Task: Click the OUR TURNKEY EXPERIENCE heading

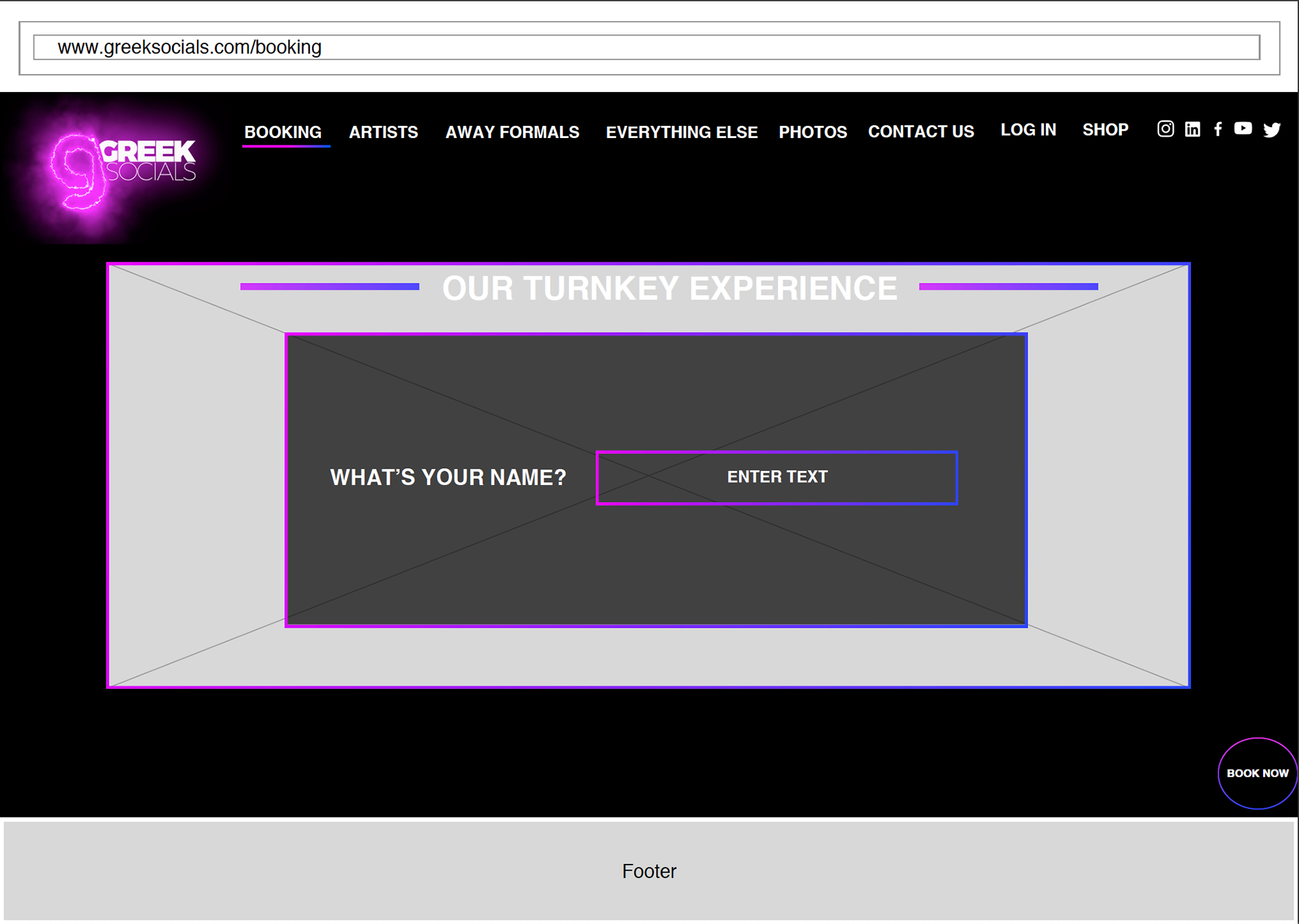Action: point(670,288)
